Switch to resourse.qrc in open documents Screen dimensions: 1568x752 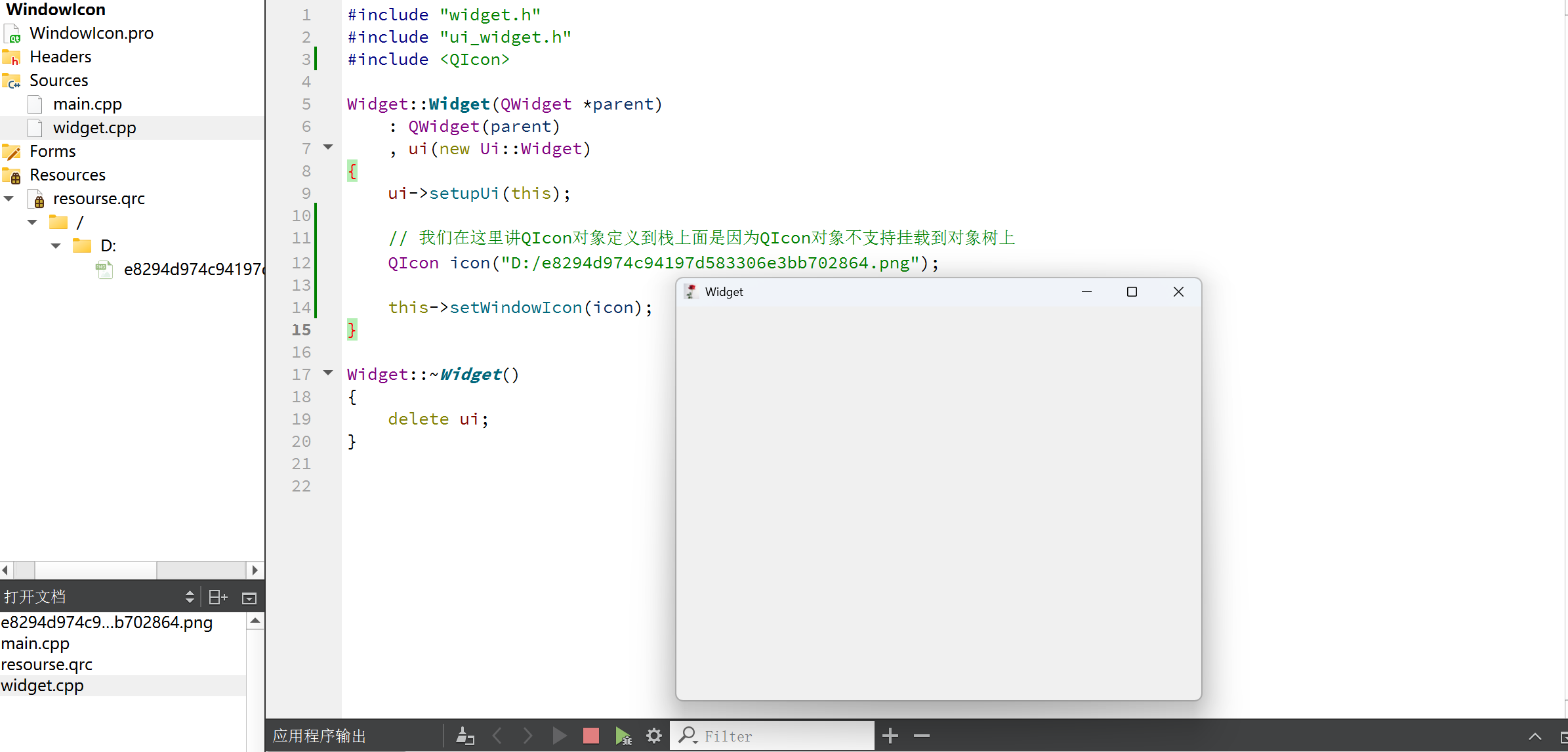47,665
